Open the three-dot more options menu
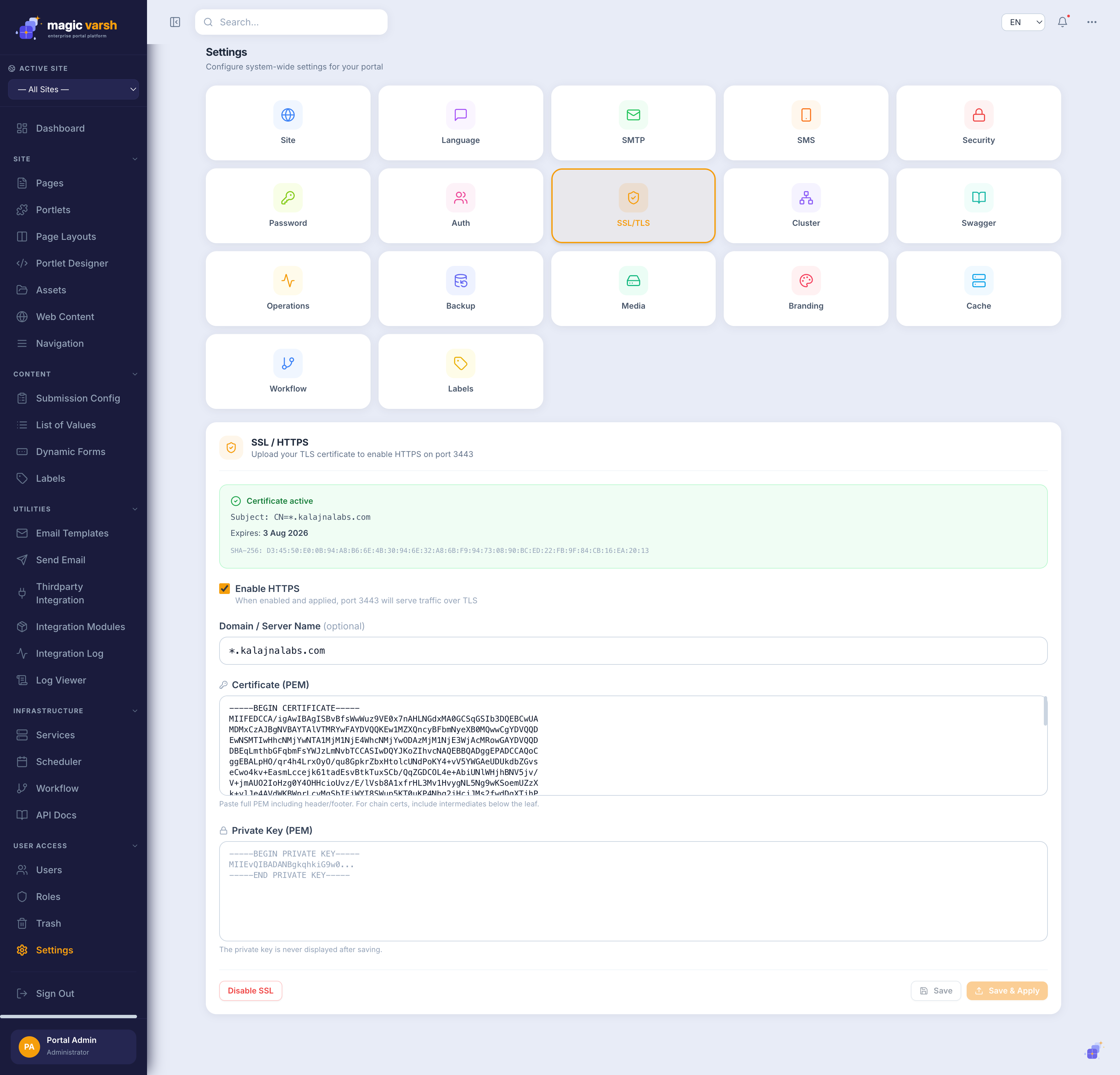 1091,22
